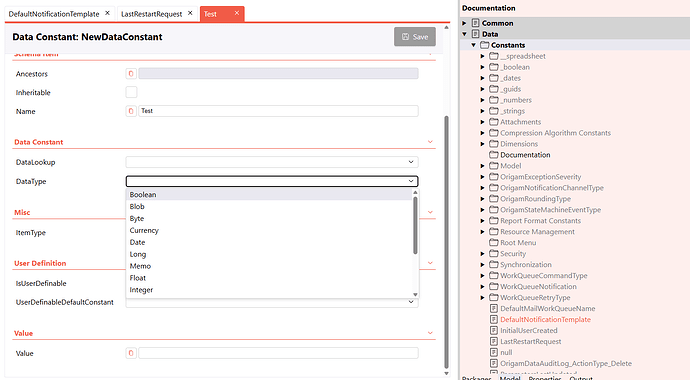Select the Model folder icon
The width and height of the screenshot is (690, 380).
(494, 166)
